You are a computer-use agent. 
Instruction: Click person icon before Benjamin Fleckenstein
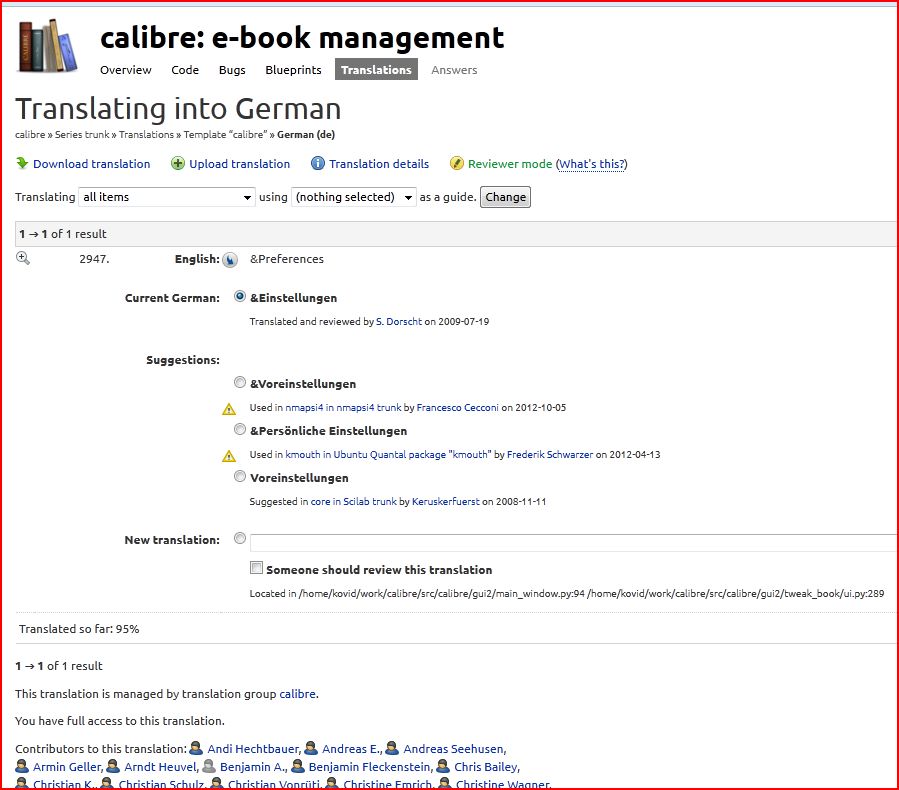[x=298, y=766]
